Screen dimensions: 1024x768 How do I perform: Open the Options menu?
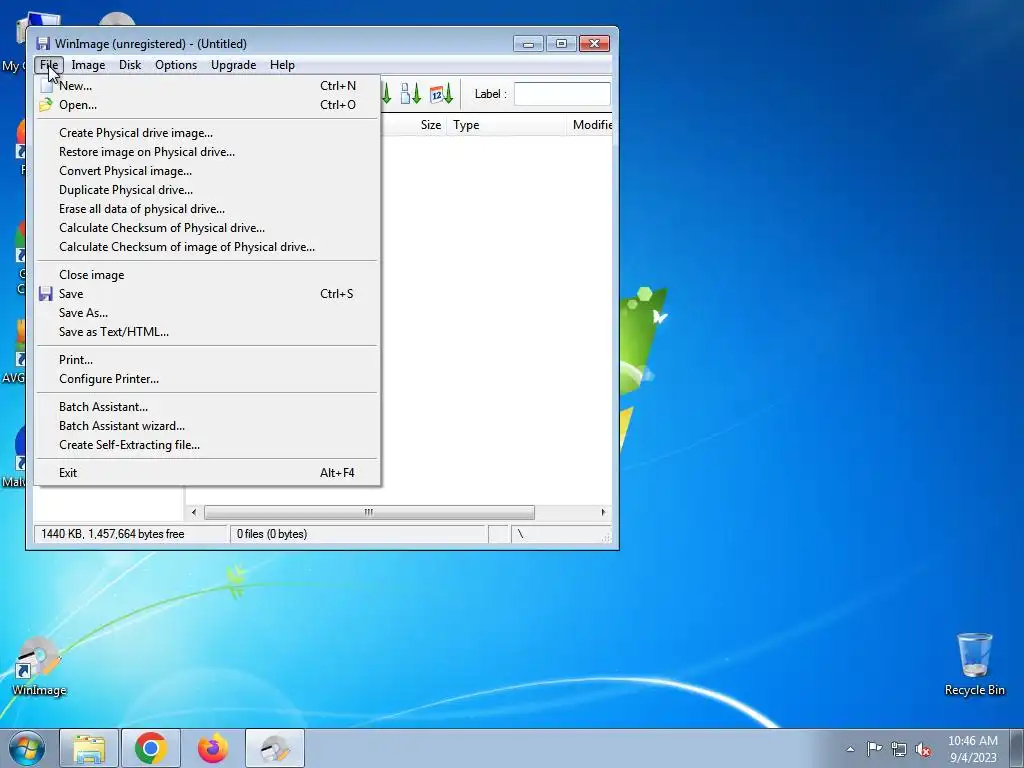[x=176, y=65]
